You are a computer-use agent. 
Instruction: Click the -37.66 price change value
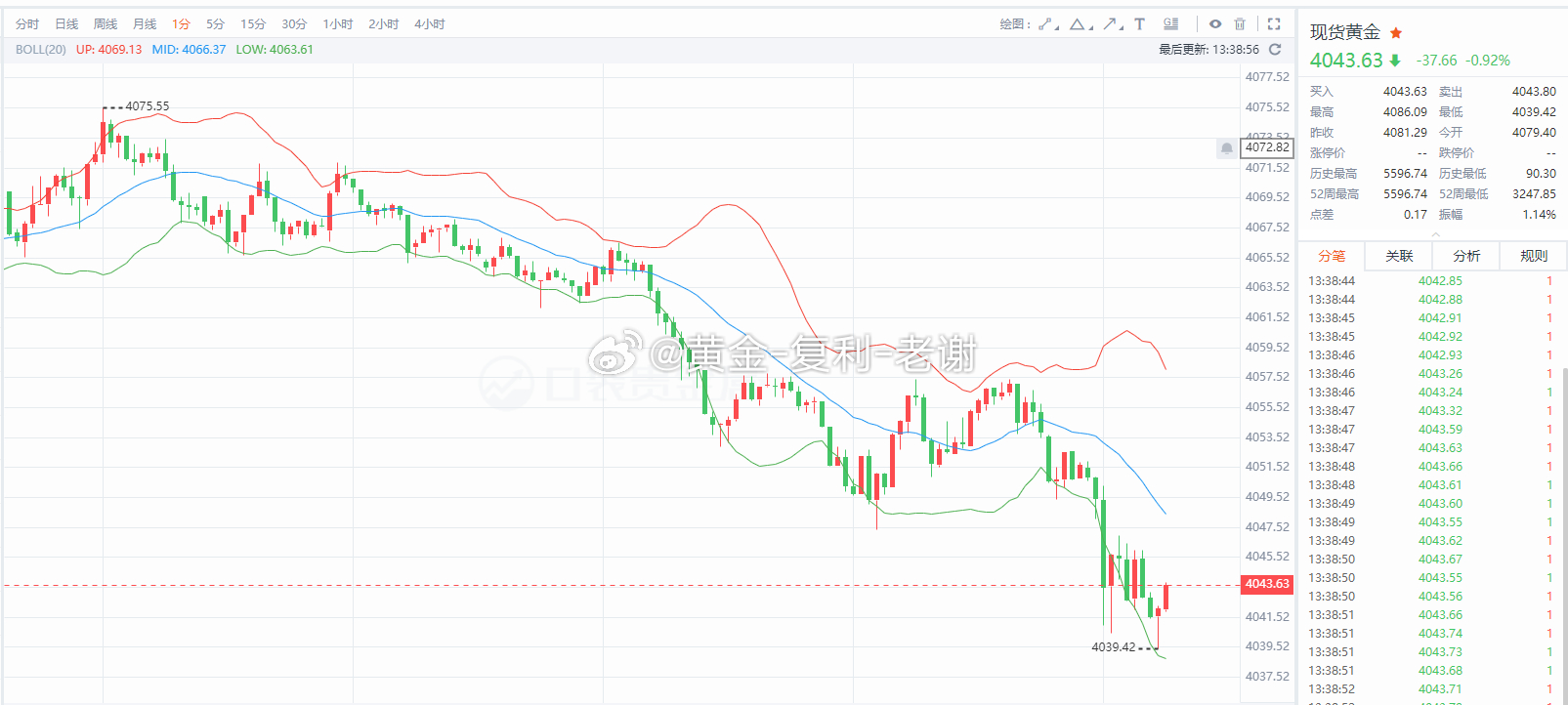click(1436, 61)
